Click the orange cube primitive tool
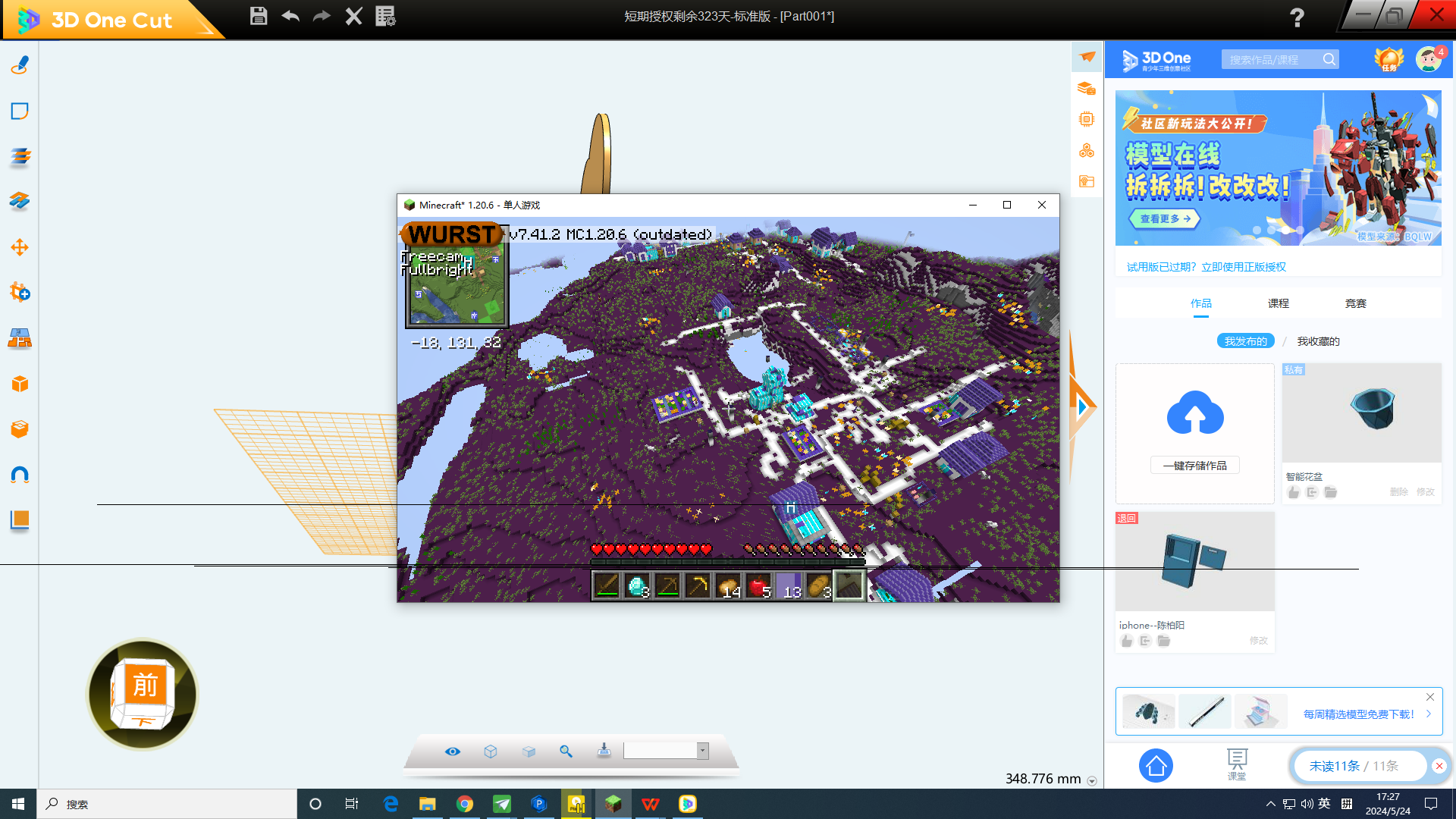Image resolution: width=1456 pixels, height=819 pixels. click(x=20, y=384)
